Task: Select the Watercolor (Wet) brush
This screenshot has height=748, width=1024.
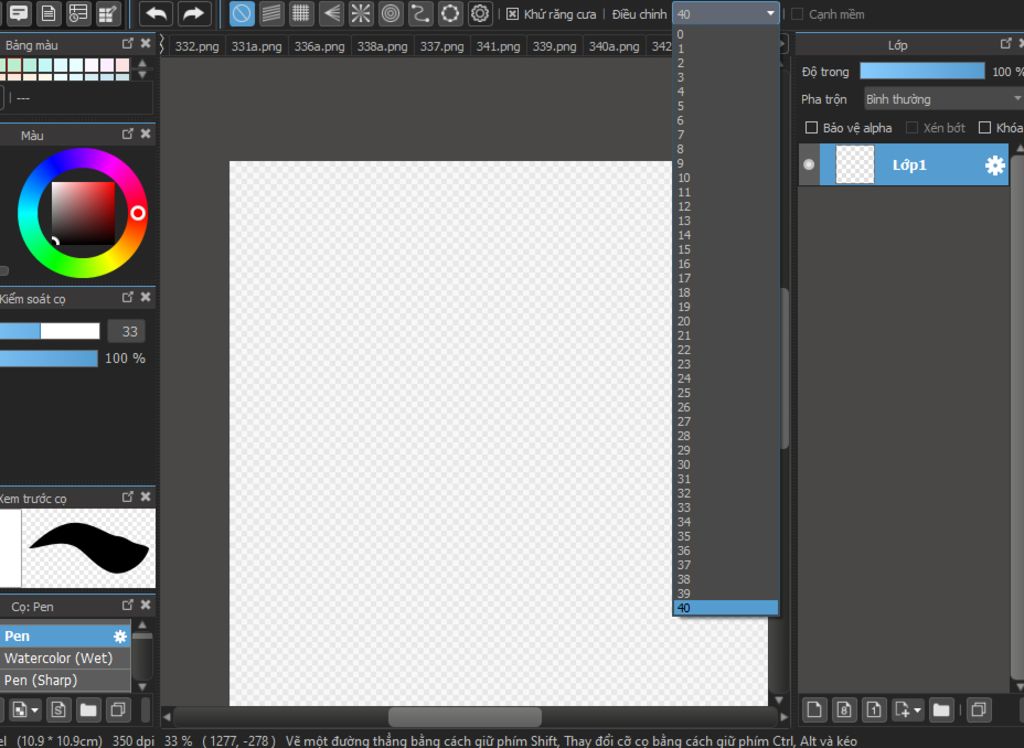Action: click(65, 658)
